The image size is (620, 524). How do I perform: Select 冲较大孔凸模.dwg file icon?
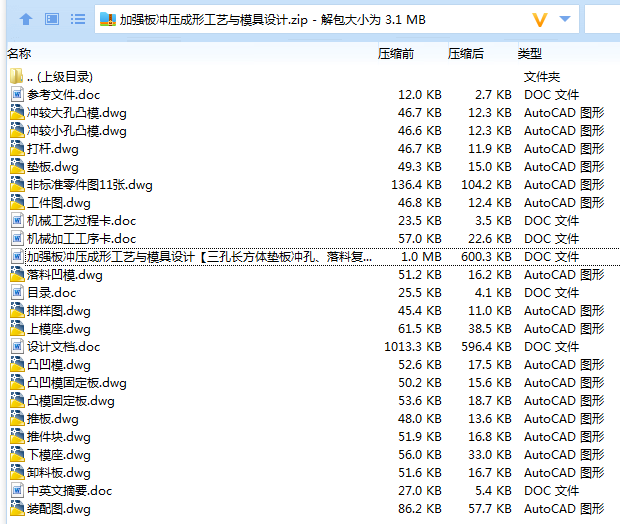17,112
